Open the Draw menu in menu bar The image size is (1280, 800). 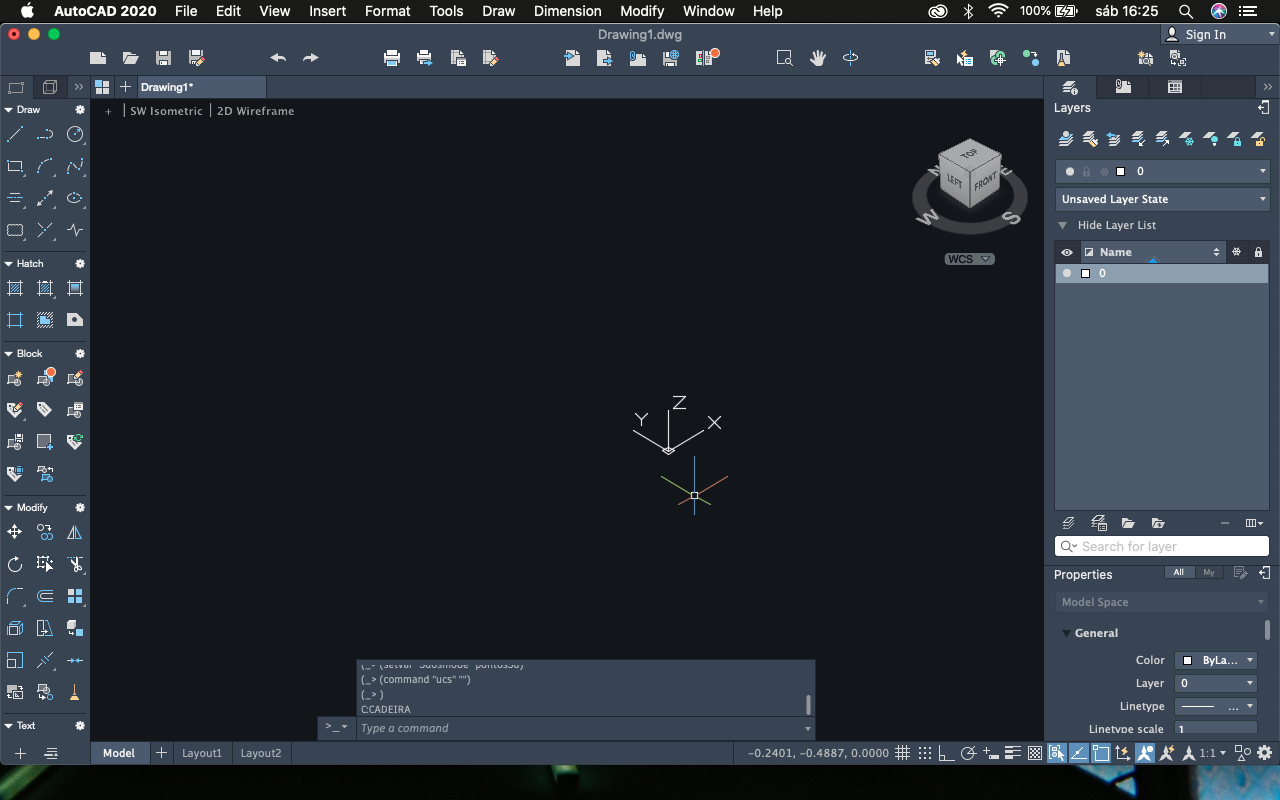click(x=498, y=11)
